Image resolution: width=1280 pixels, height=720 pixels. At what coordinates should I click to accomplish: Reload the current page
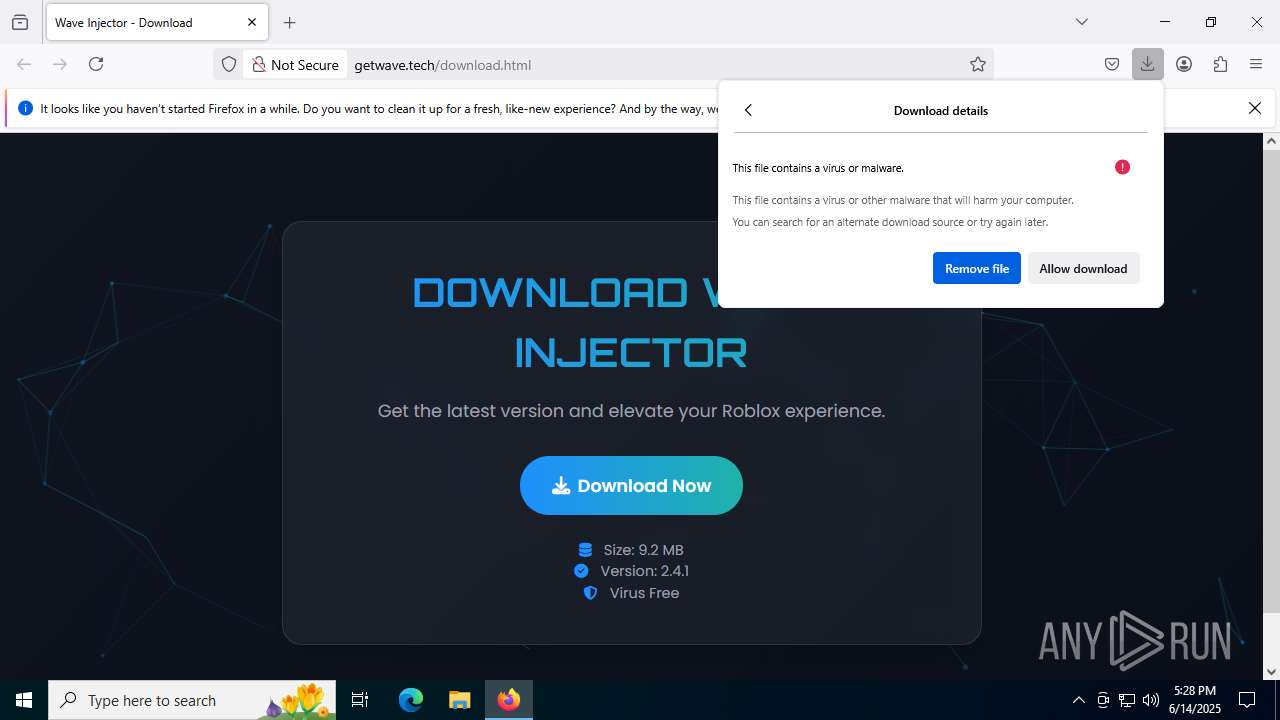96,64
